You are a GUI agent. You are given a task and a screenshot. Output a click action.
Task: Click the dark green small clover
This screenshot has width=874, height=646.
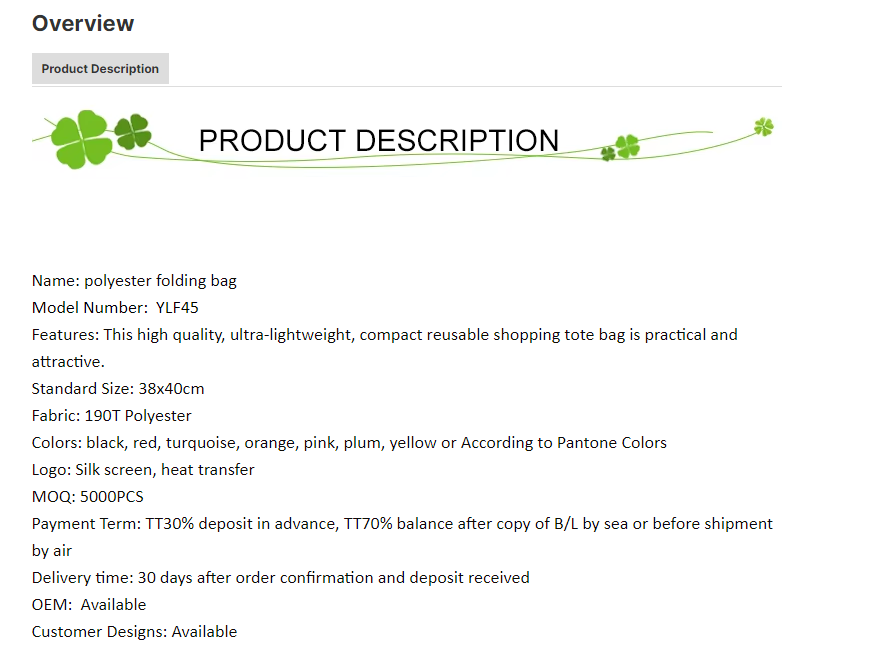click(133, 132)
